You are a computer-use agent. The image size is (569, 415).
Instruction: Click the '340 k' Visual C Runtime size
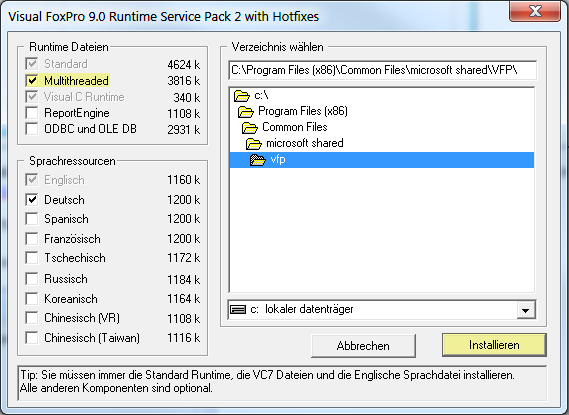[x=187, y=98]
